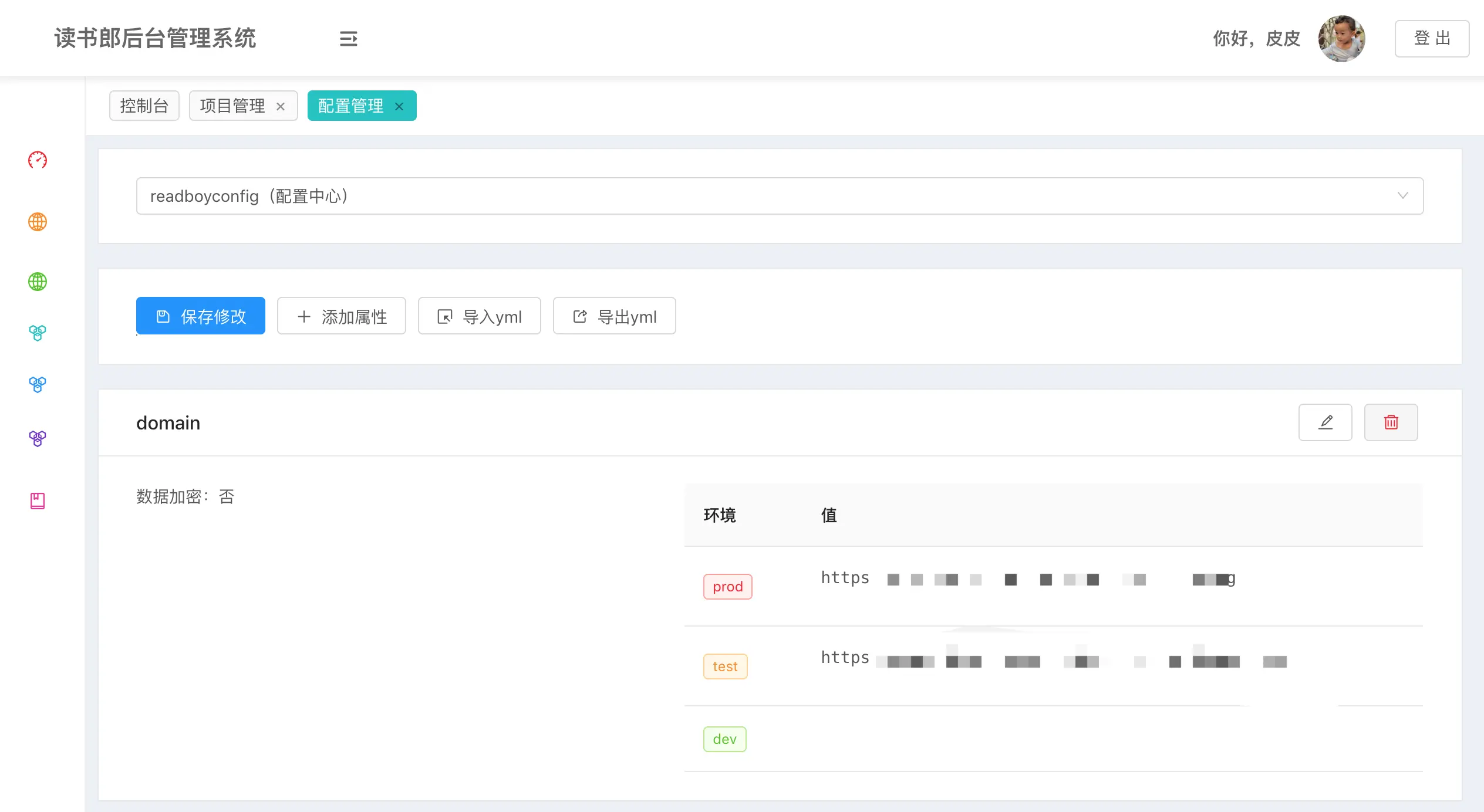Open the teal cluster sidebar icon

coord(38,333)
